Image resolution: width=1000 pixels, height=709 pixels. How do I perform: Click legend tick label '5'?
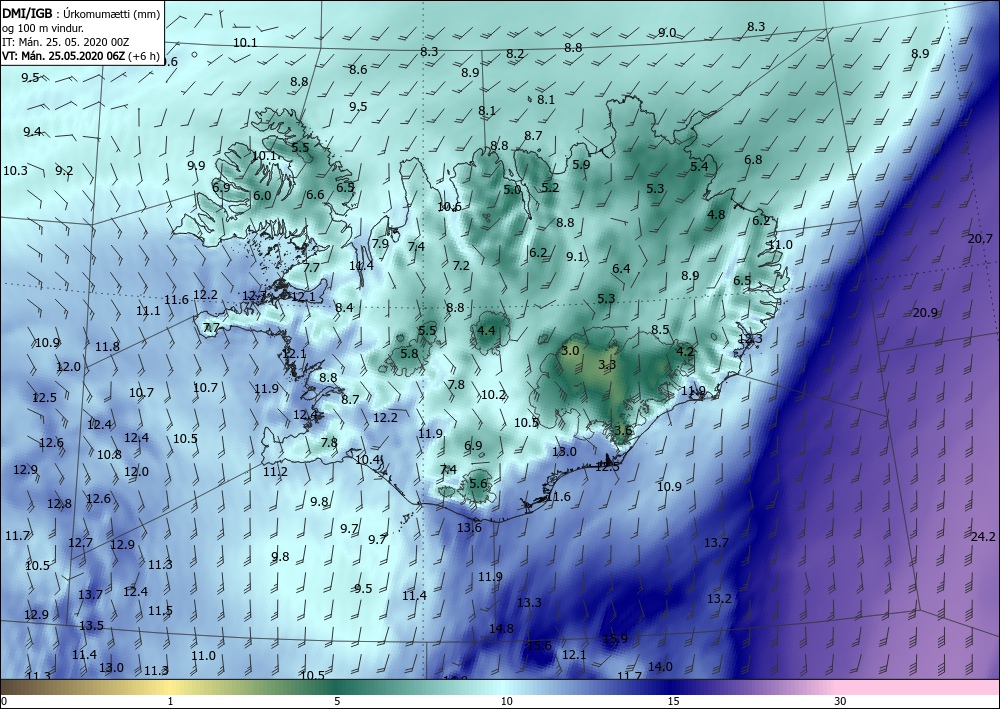[x=337, y=702]
